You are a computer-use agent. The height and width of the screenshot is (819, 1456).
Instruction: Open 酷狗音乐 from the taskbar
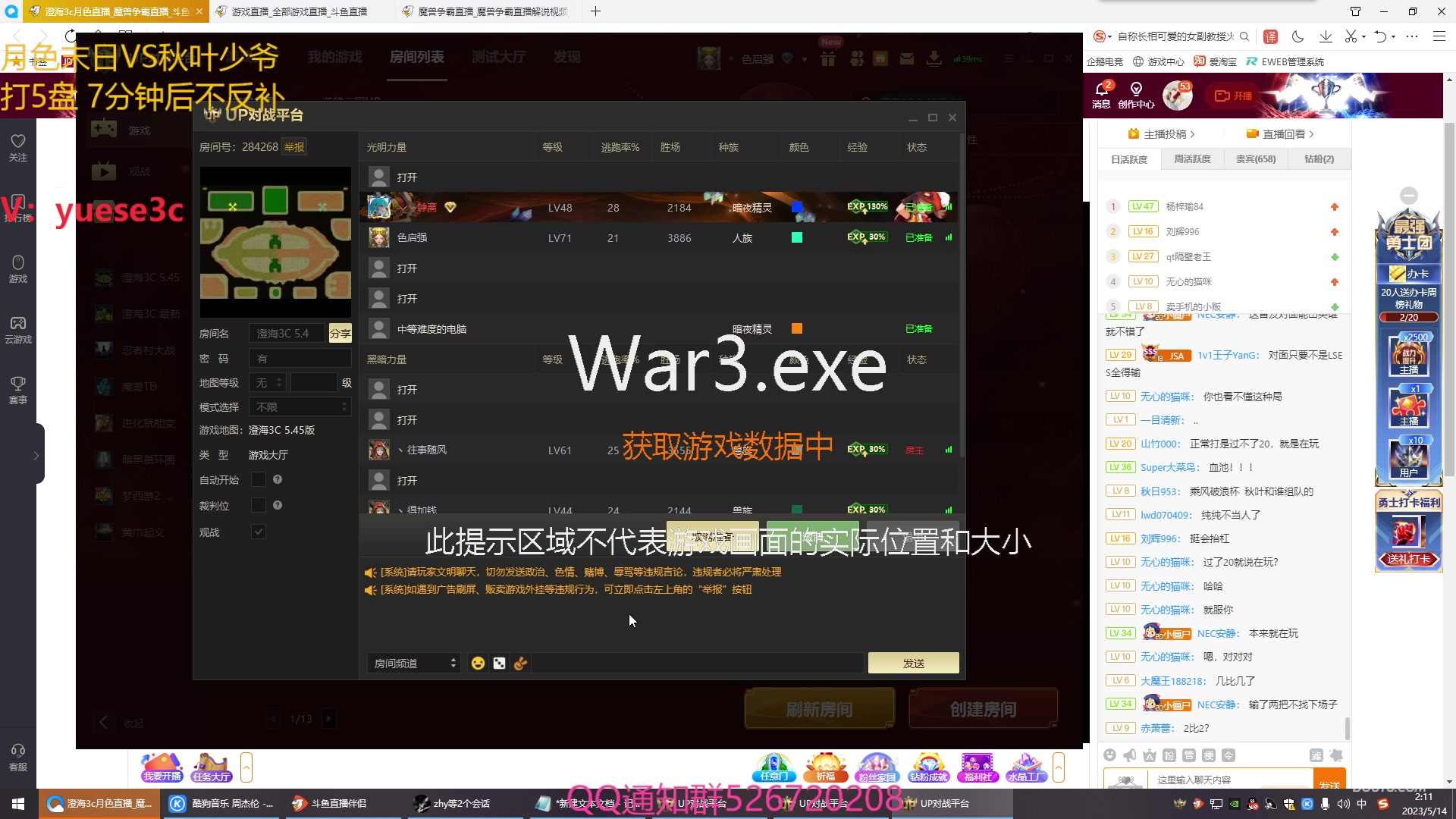[x=221, y=804]
